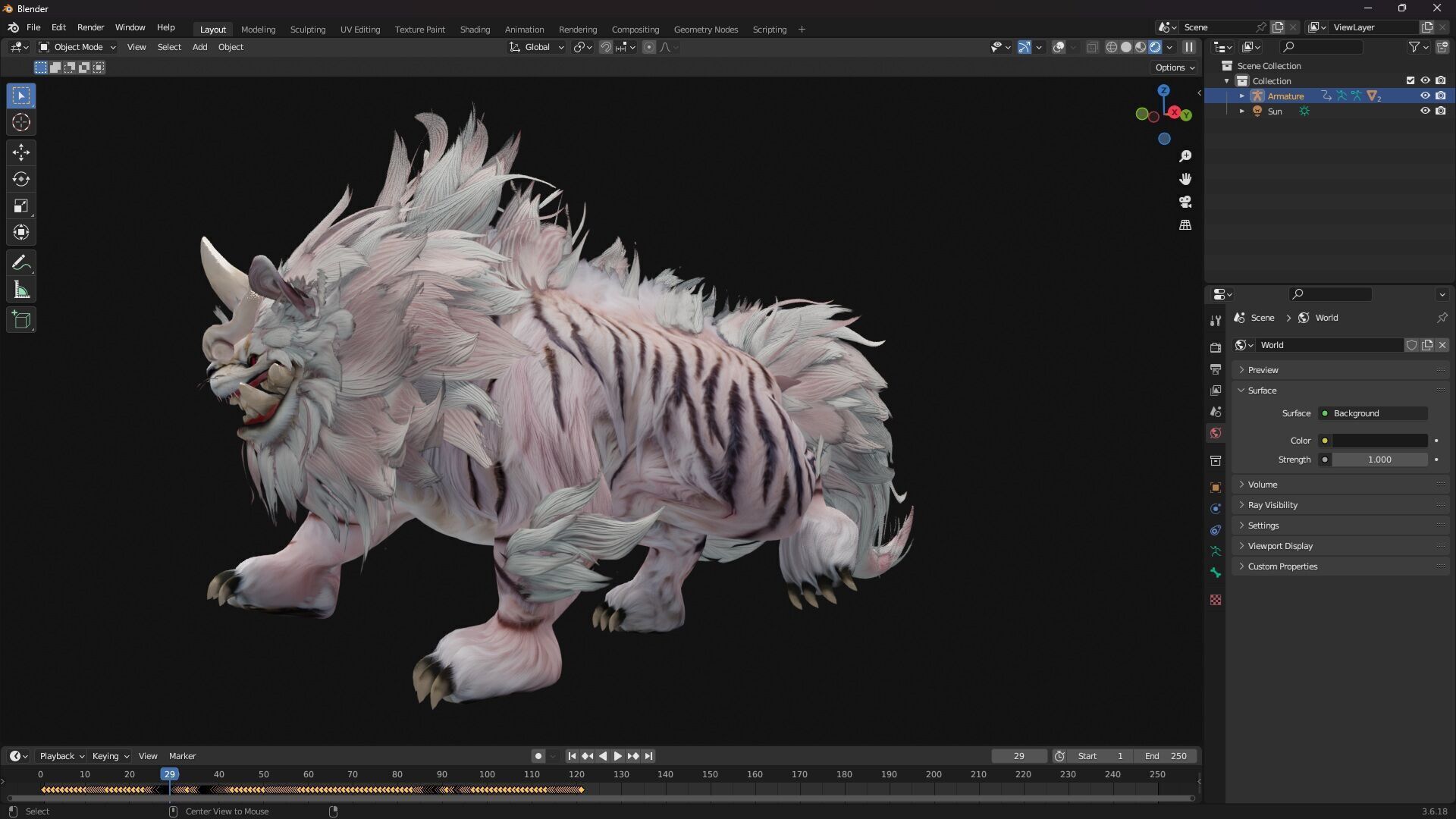Open Physics properties tab
The width and height of the screenshot is (1456, 819).
1216,509
